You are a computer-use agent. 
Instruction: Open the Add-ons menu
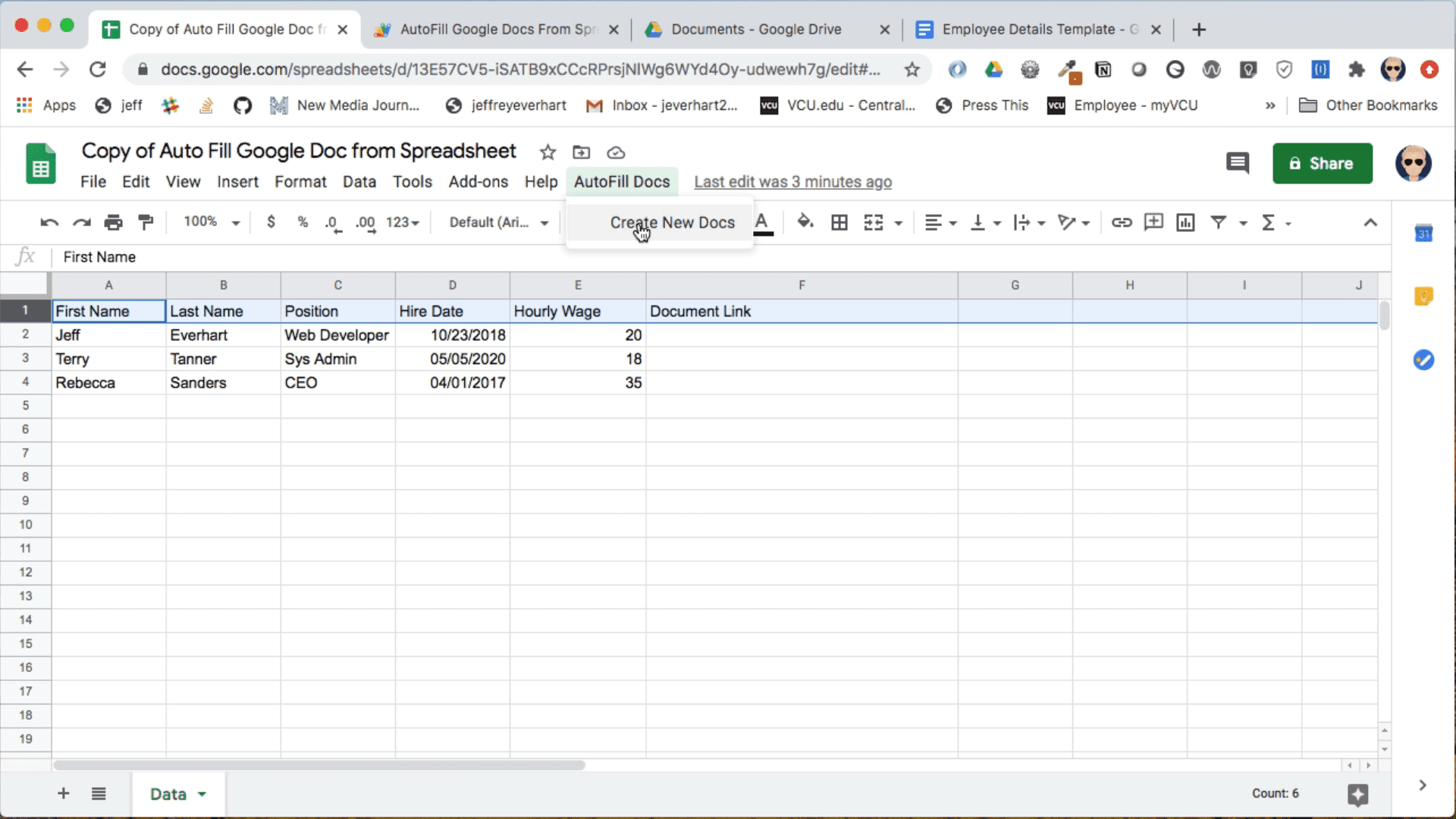[x=478, y=181]
